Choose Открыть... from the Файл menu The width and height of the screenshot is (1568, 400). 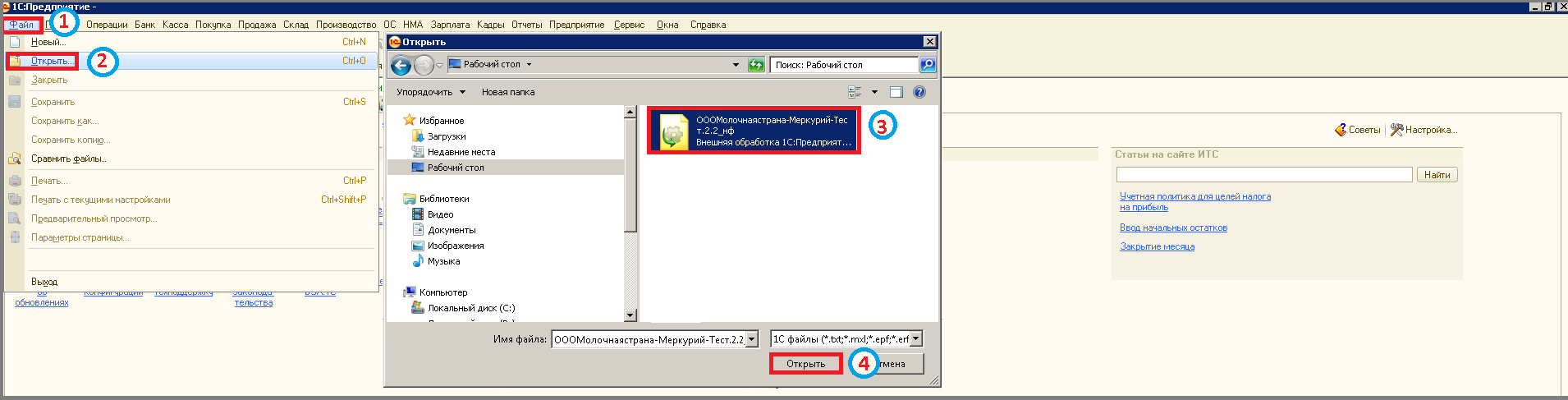[191, 61]
